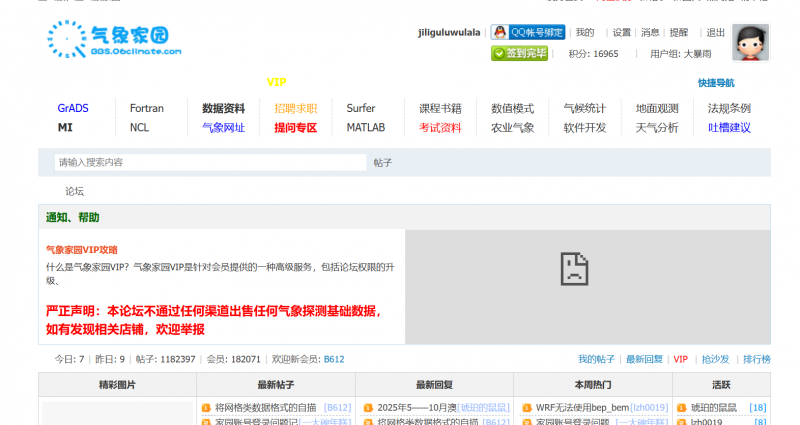Image resolution: width=800 pixels, height=425 pixels.
Task: Click the QQ帐号绑定 penguin button
Action: [528, 32]
